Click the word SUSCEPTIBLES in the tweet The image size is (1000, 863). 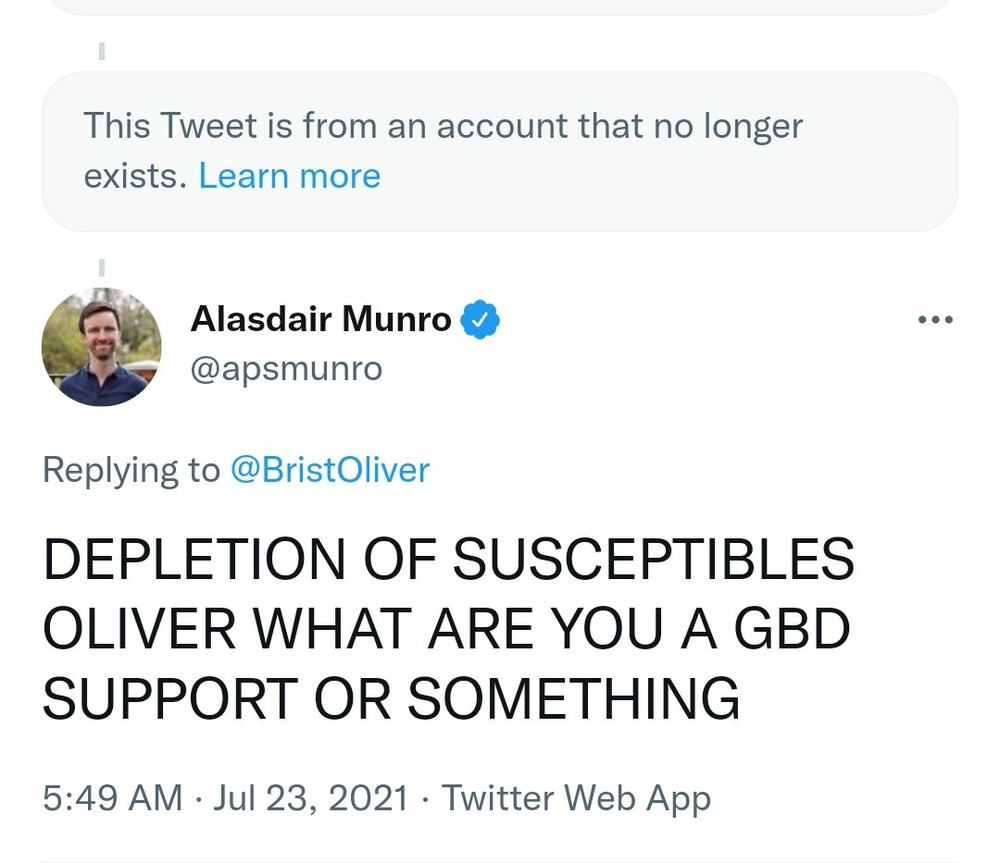pos(653,562)
